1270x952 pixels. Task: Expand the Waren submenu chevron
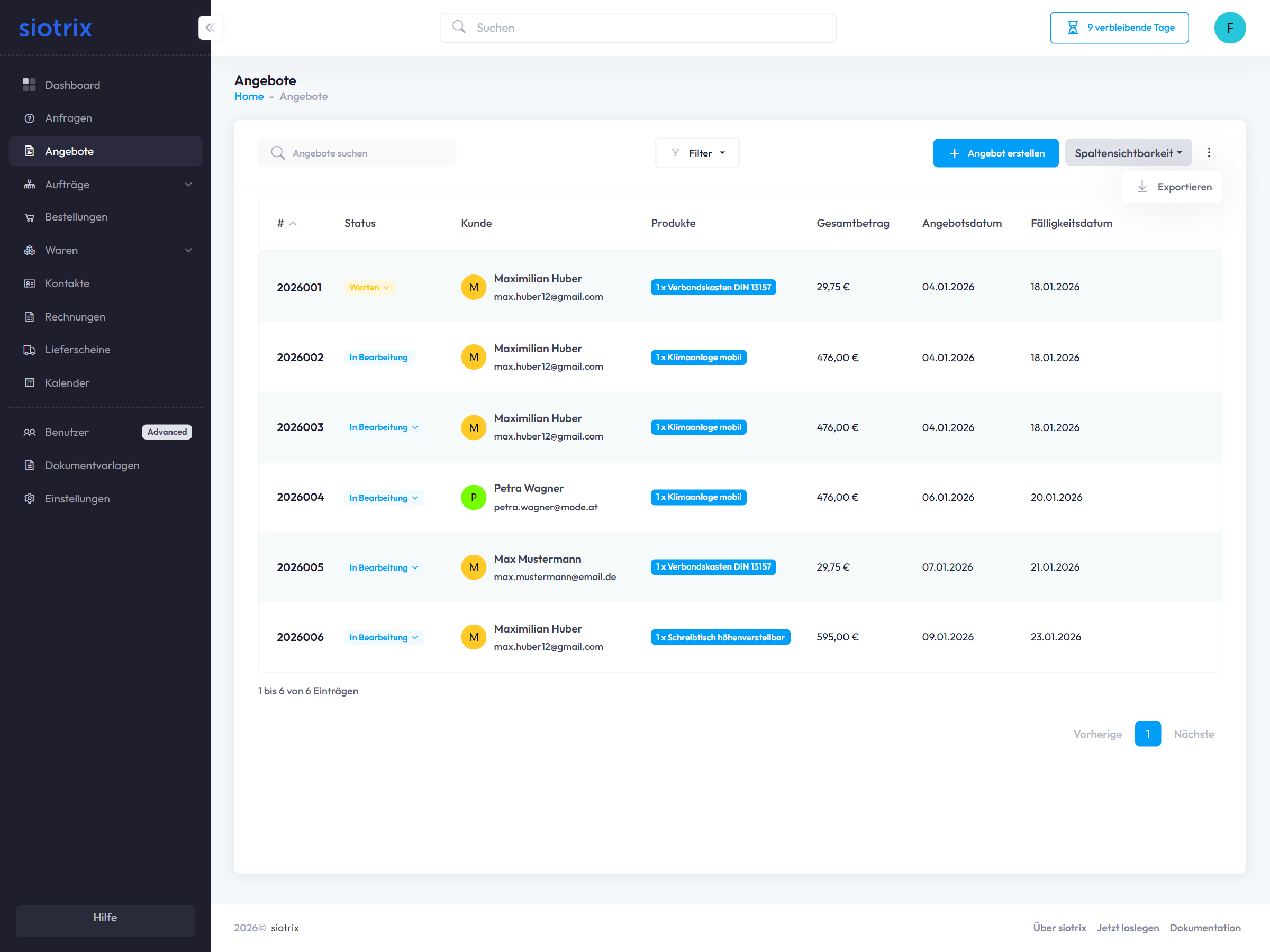coord(188,250)
